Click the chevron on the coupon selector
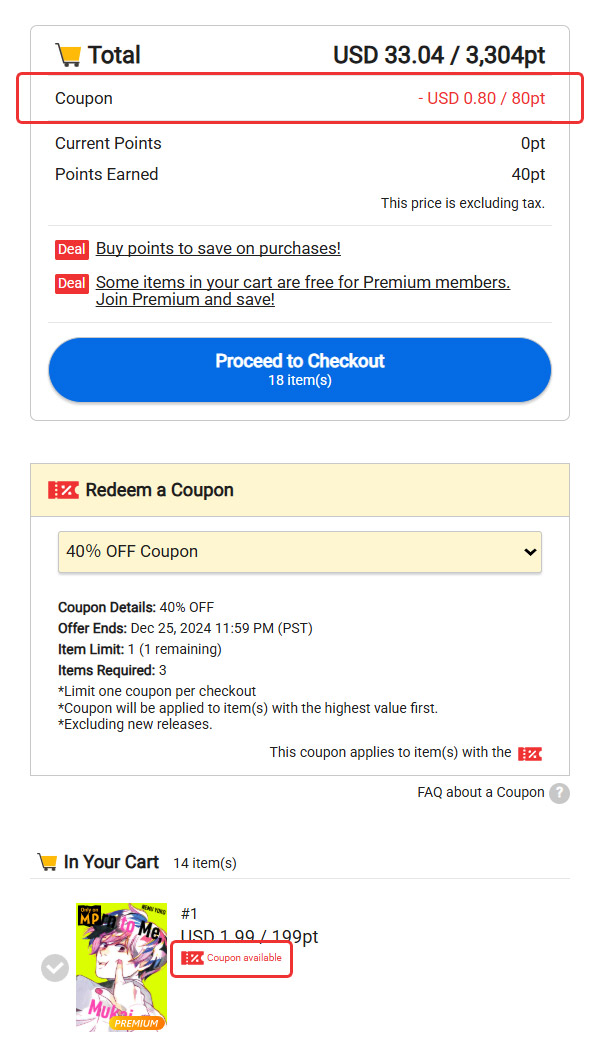The image size is (600, 1044). [x=530, y=551]
